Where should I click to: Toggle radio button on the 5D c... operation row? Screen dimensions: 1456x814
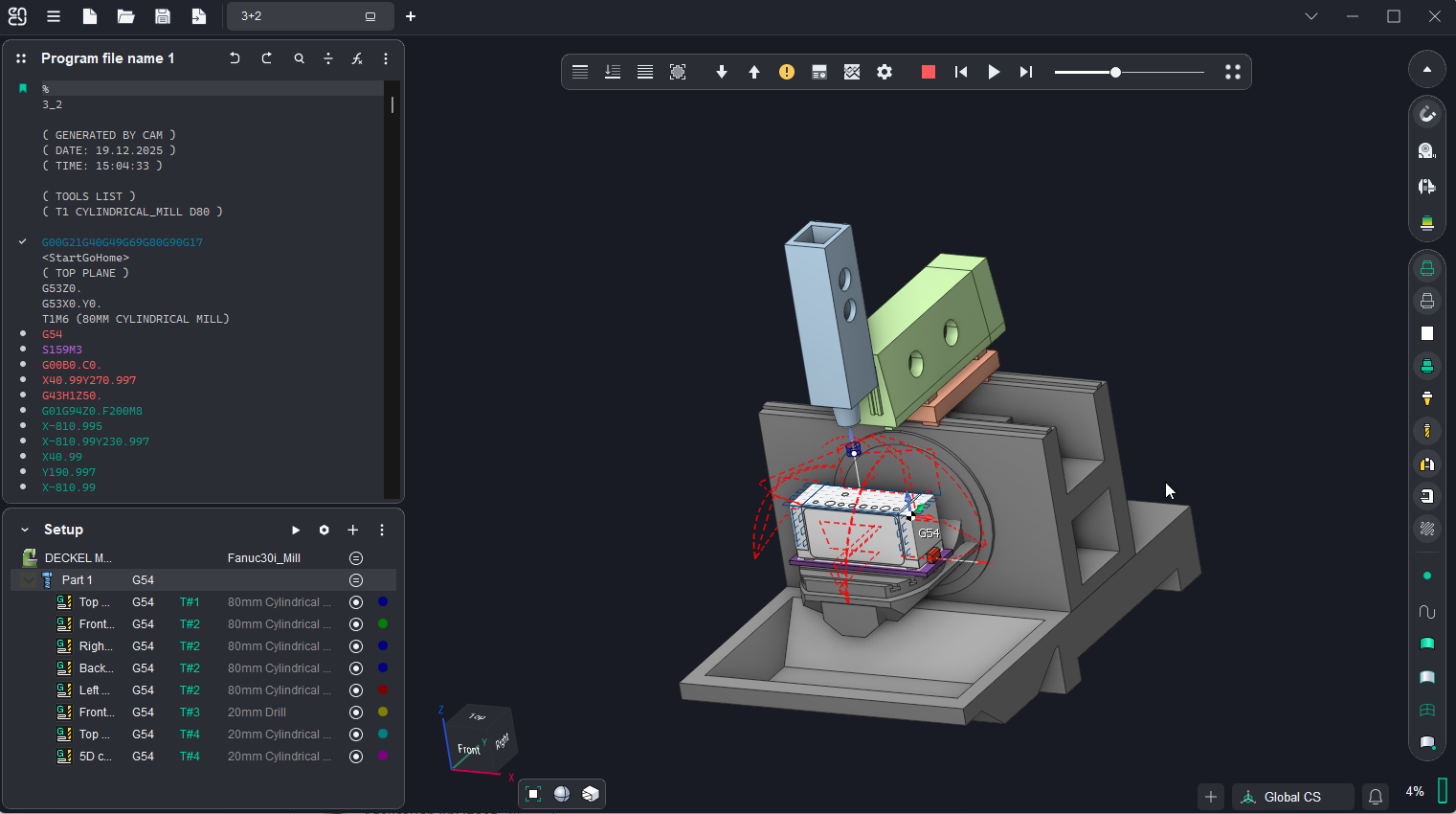pyautogui.click(x=356, y=757)
